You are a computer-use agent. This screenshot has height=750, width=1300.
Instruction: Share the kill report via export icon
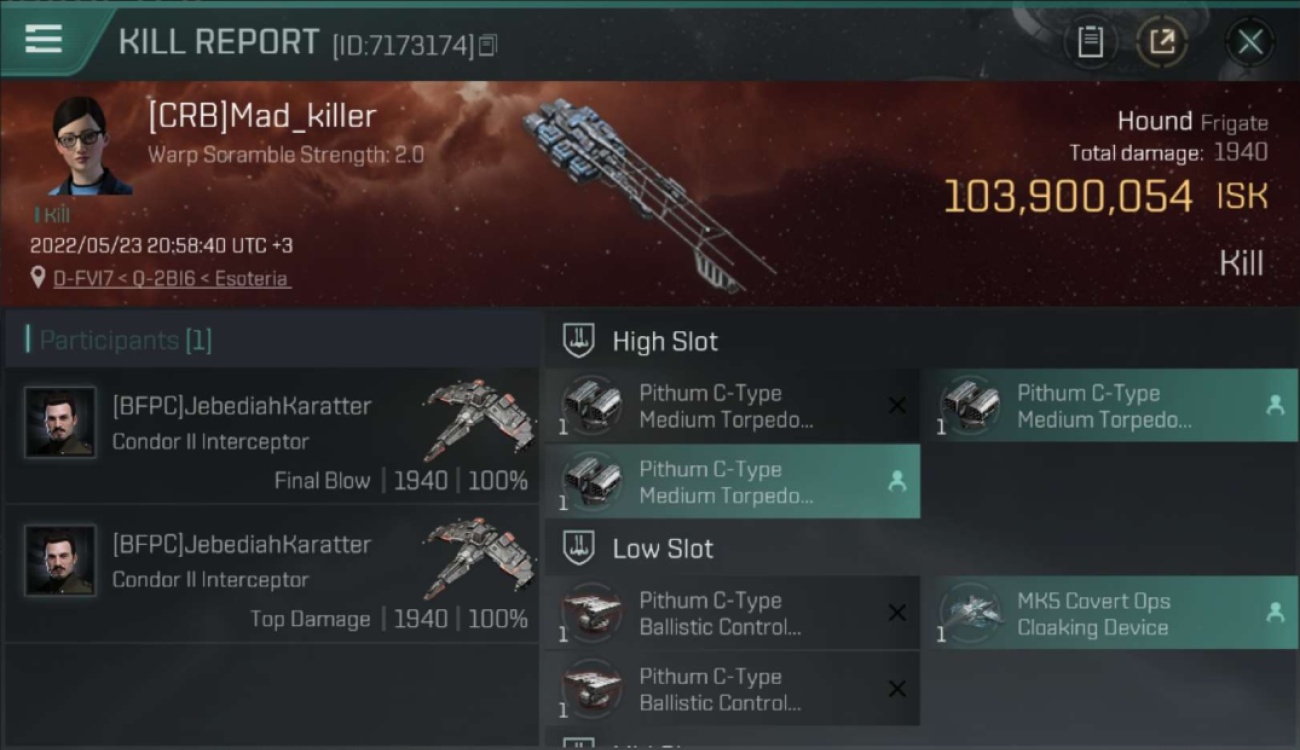coord(1162,42)
